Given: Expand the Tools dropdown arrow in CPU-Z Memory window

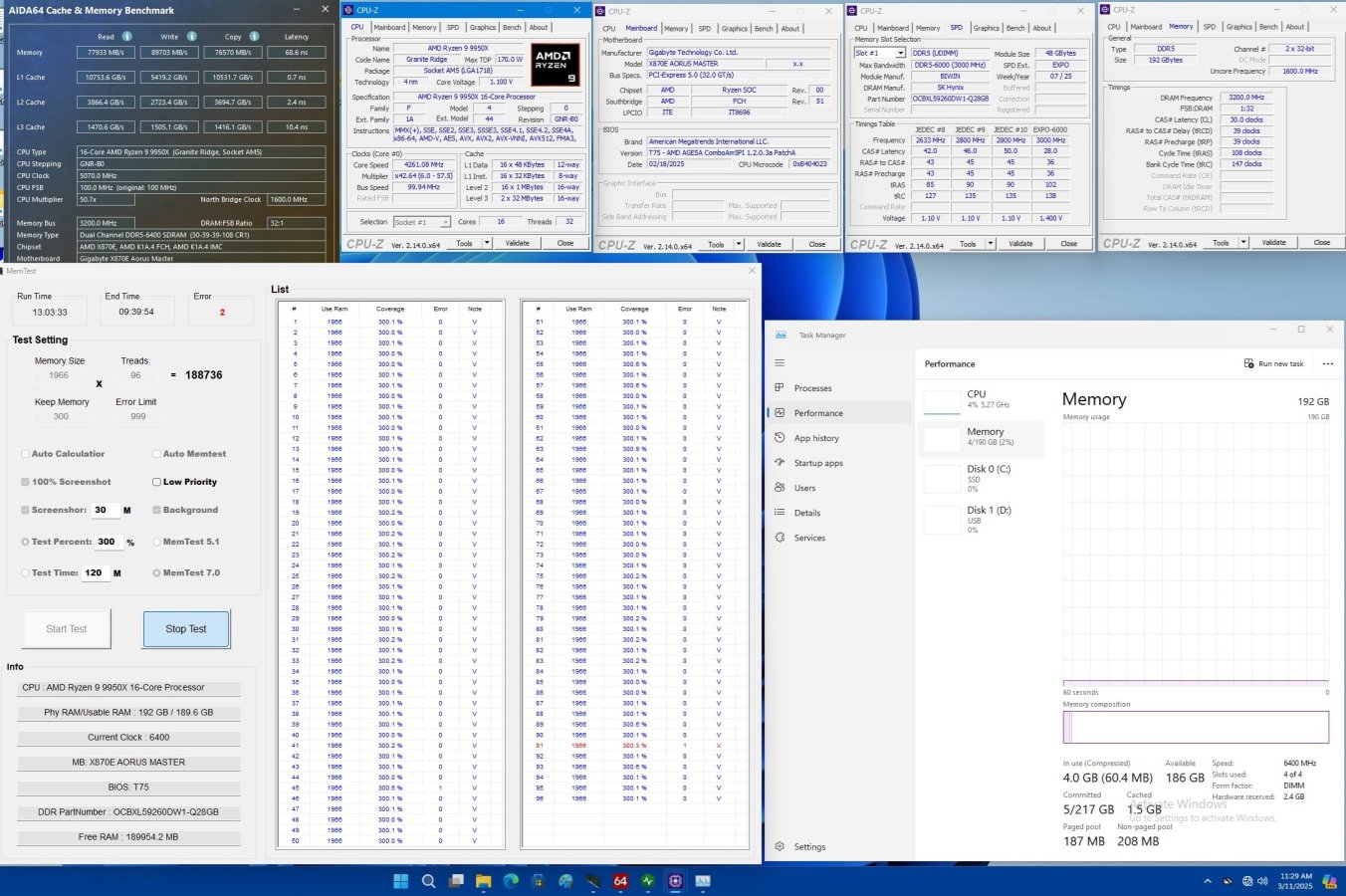Looking at the screenshot, I should click(1243, 243).
